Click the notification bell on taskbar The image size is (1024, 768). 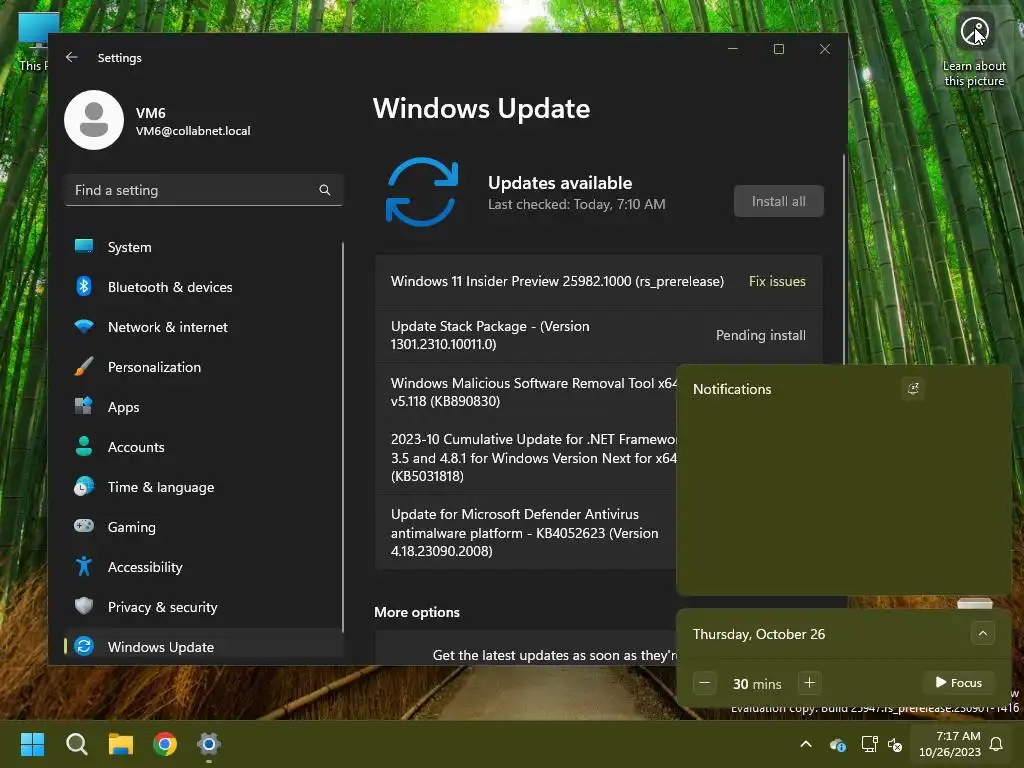997,744
